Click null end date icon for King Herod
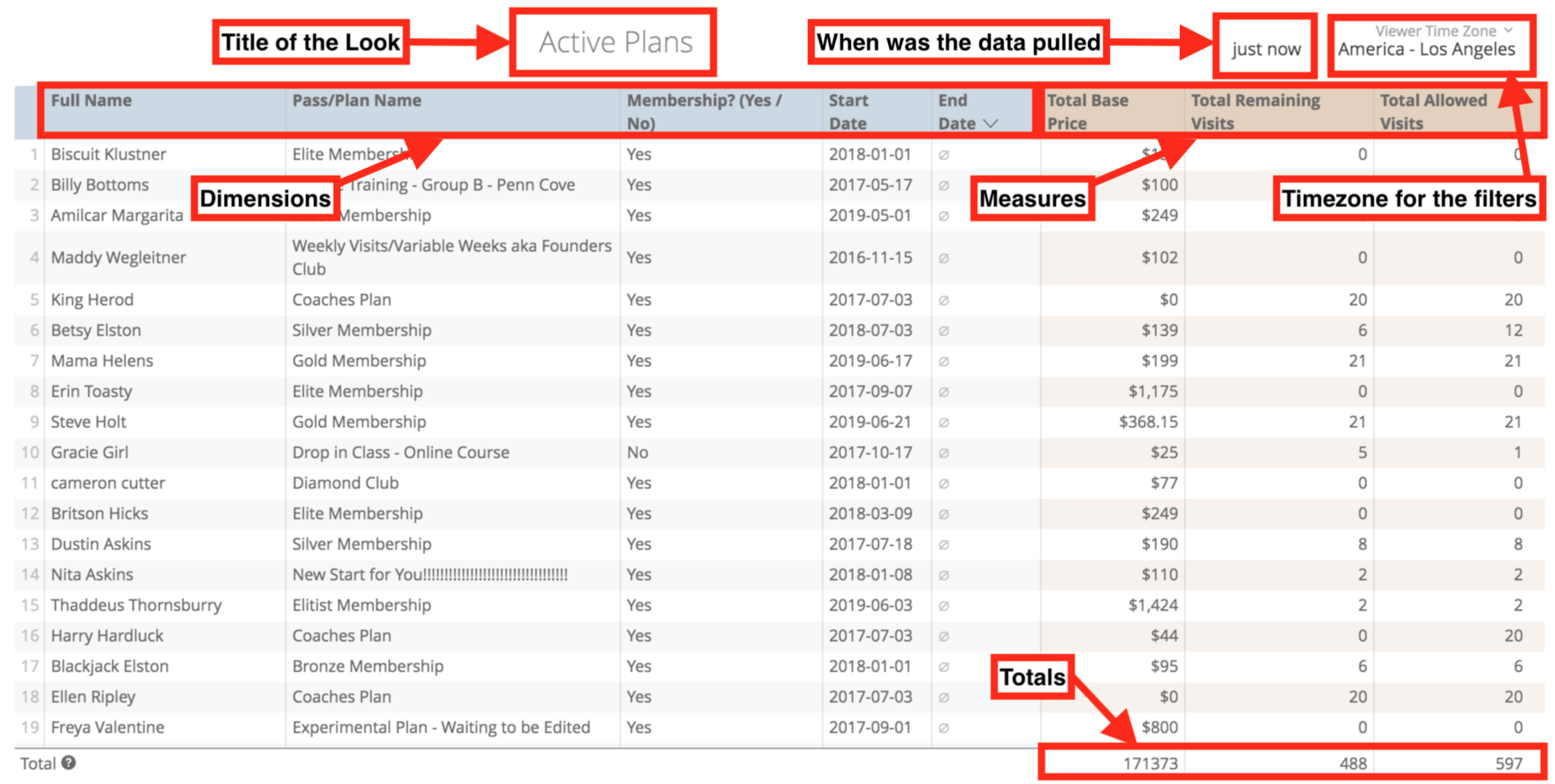The width and height of the screenshot is (1555, 784). coord(943,300)
